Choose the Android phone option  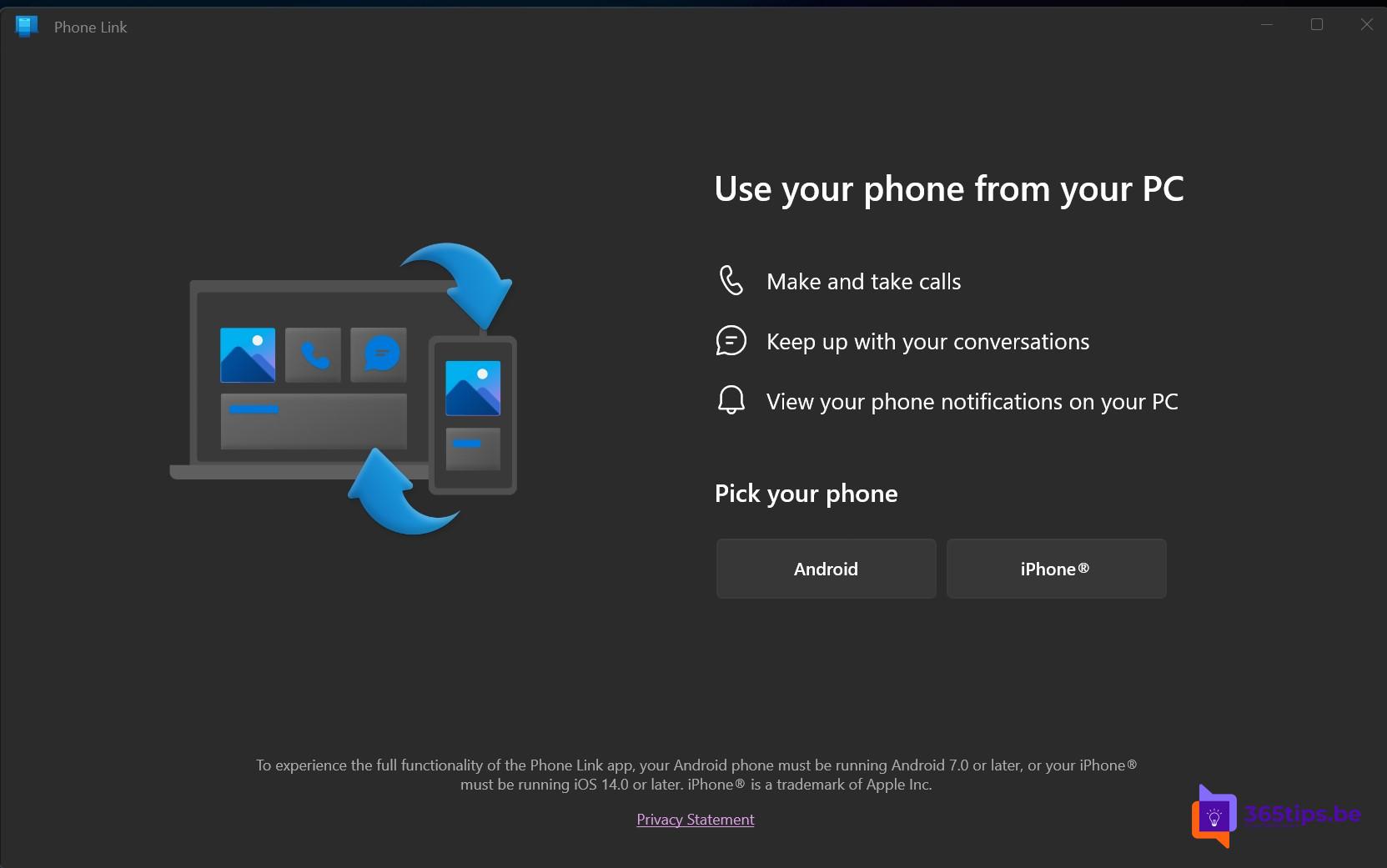pos(826,569)
